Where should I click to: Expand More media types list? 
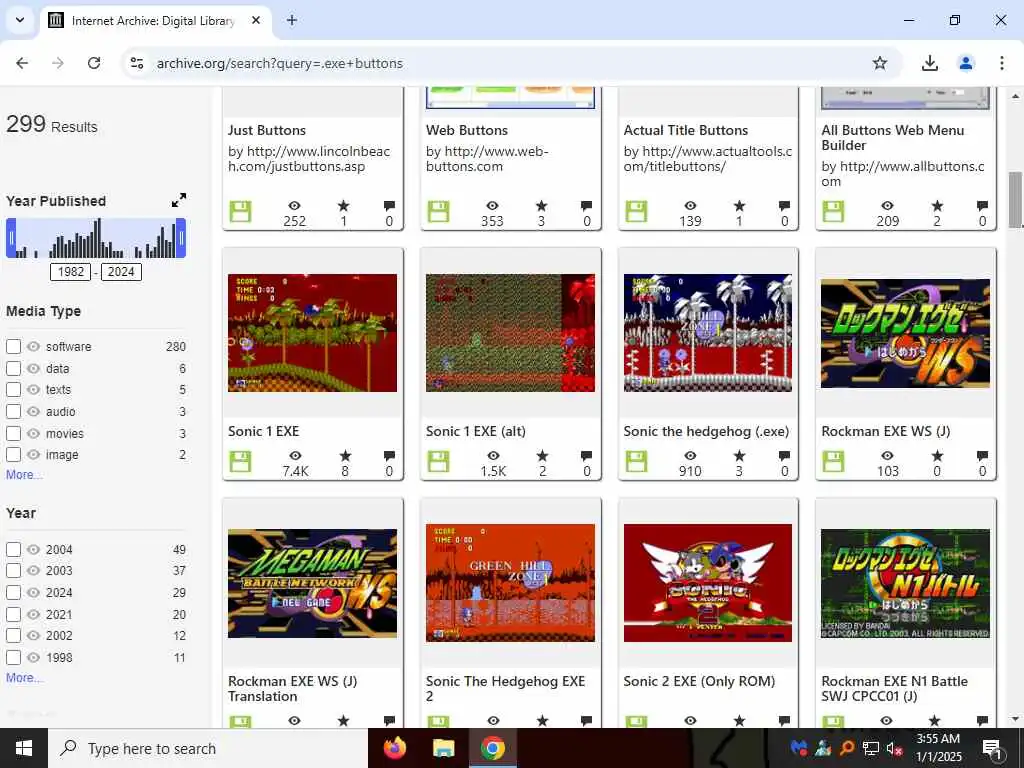tap(24, 475)
